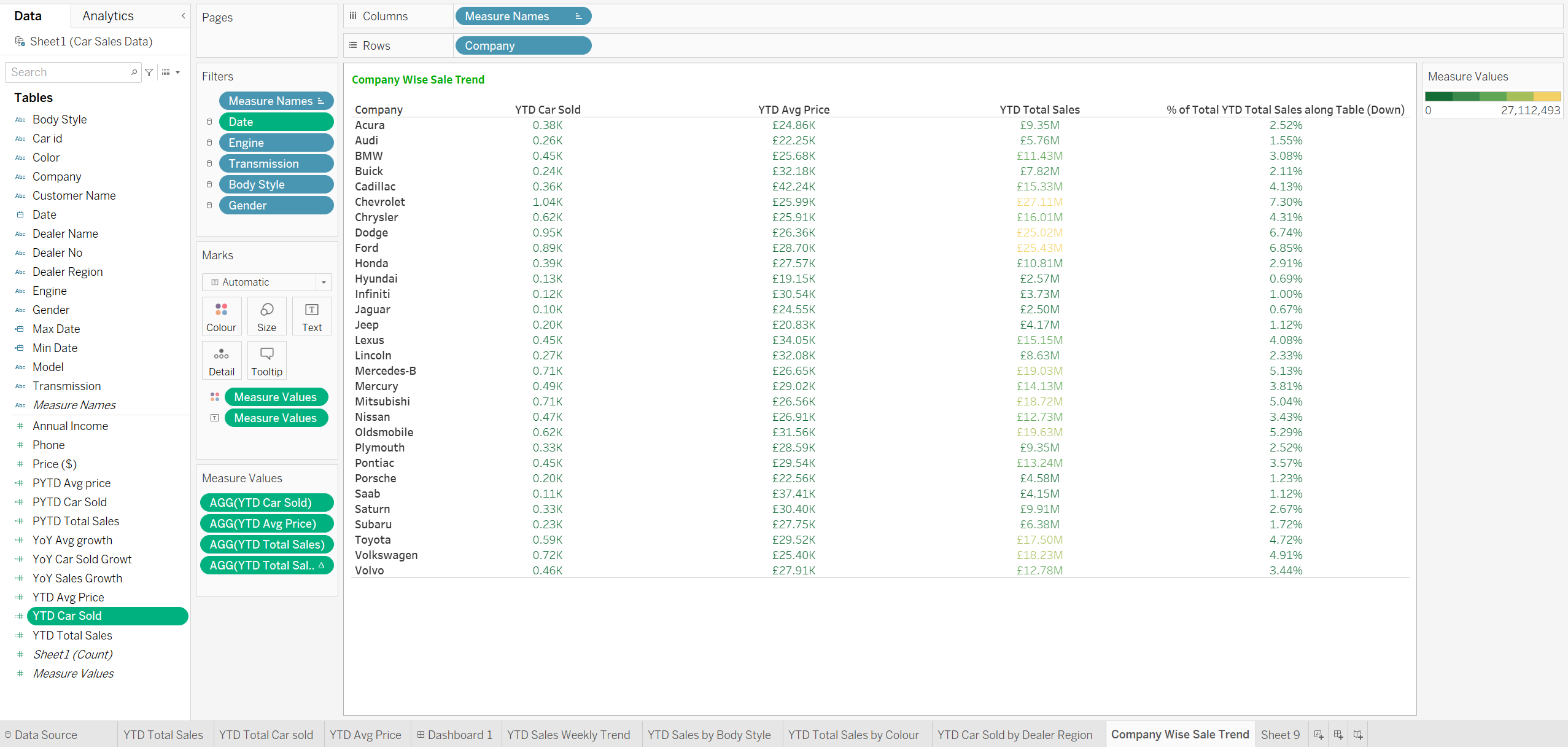
Task: Open the Automatic mark type dropdown
Action: [x=324, y=283]
